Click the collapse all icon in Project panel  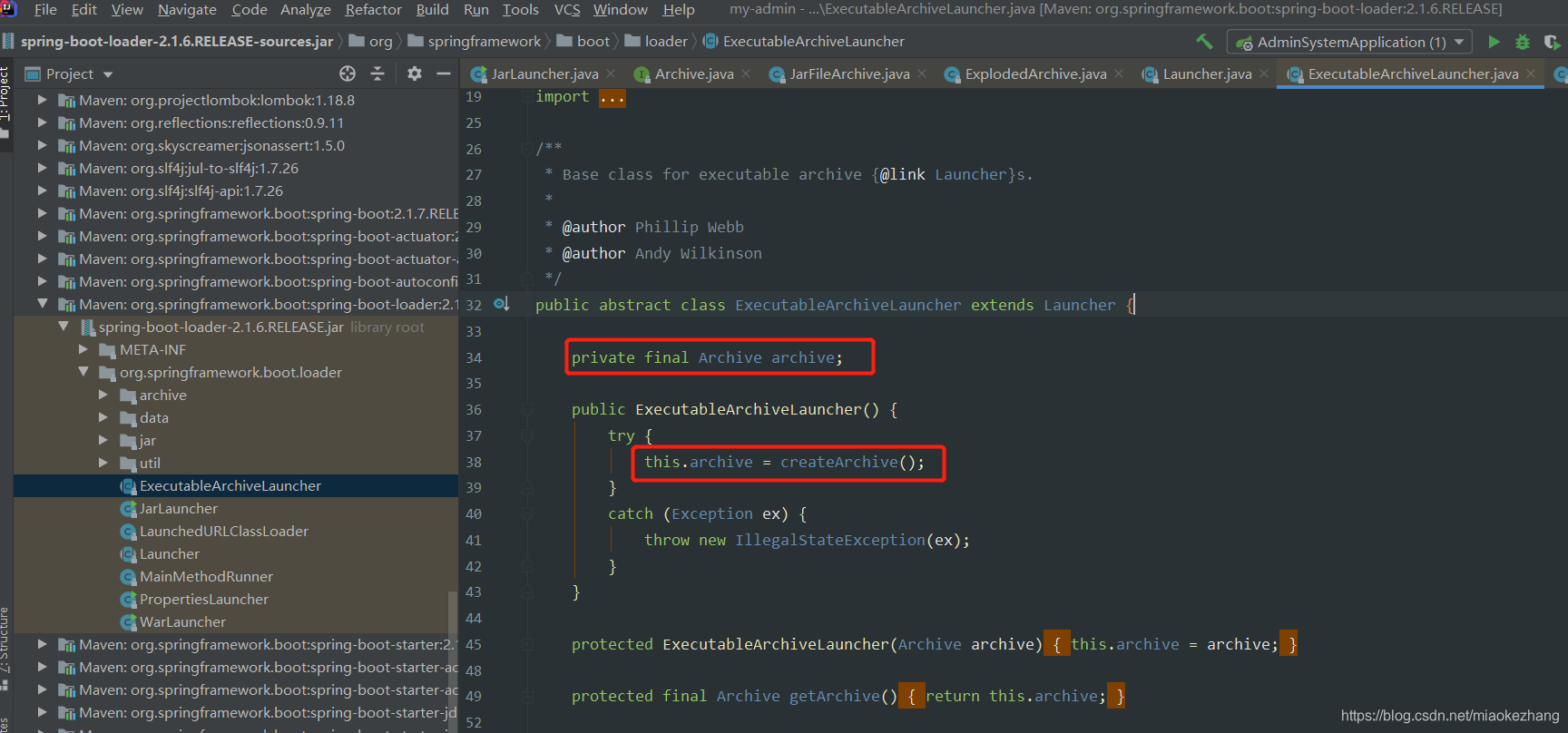pyautogui.click(x=377, y=73)
